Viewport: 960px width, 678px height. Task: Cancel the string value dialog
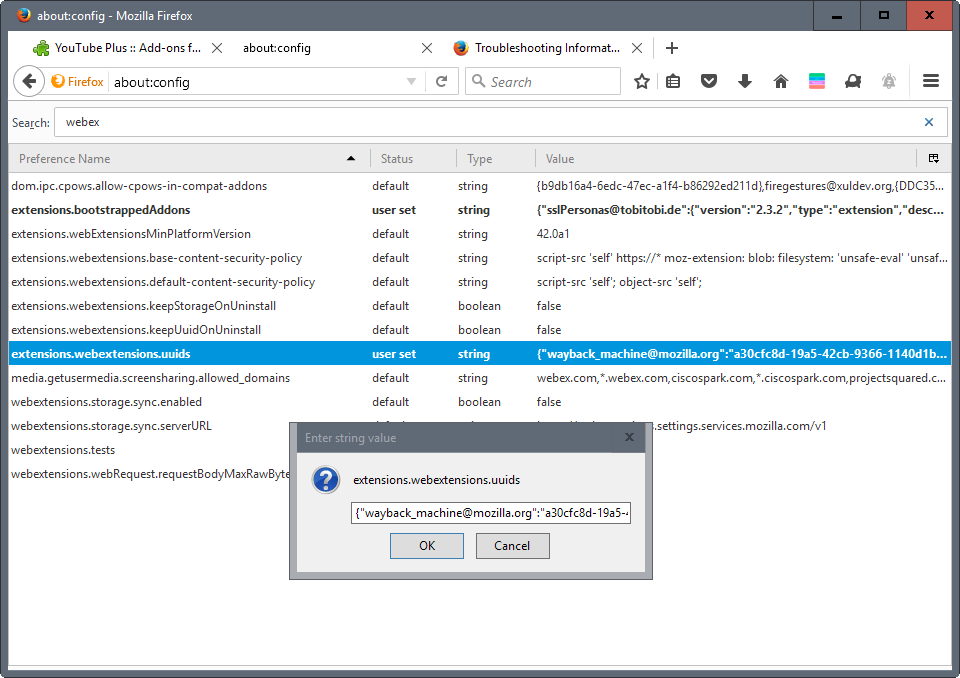(x=512, y=546)
